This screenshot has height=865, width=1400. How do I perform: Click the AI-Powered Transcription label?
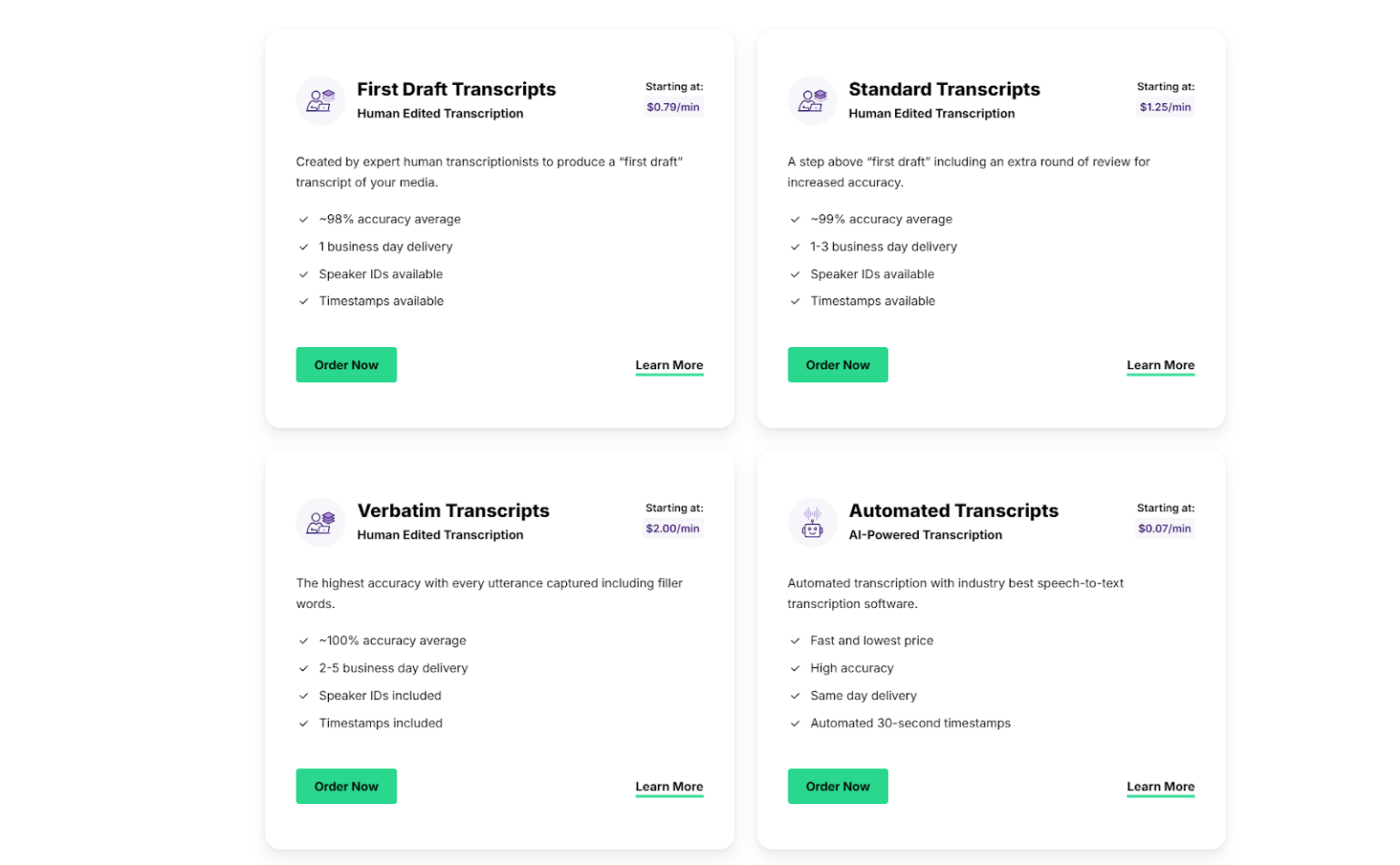tap(925, 536)
